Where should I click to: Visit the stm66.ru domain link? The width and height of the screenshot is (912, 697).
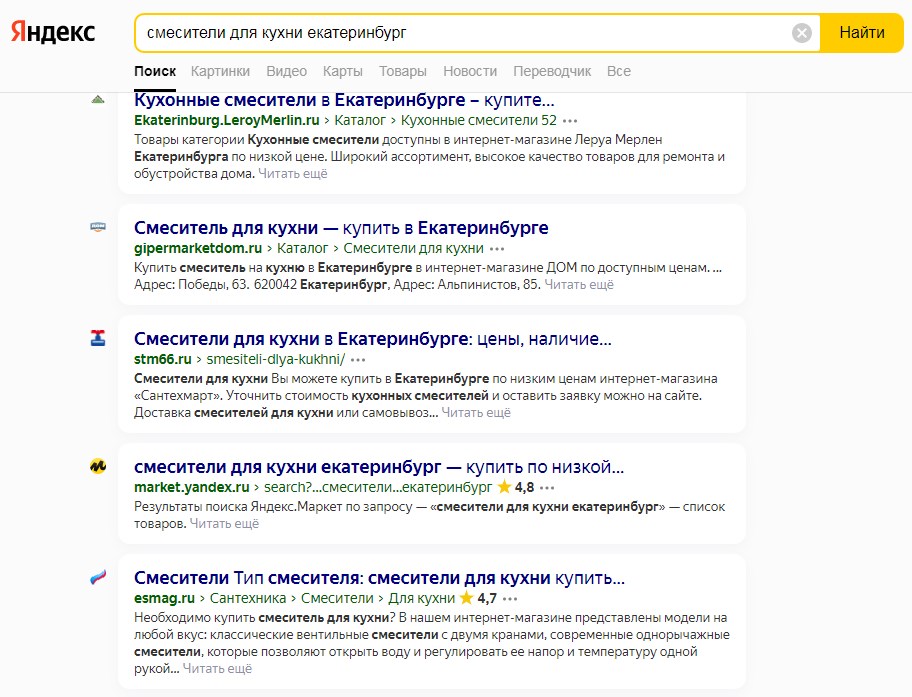click(162, 360)
